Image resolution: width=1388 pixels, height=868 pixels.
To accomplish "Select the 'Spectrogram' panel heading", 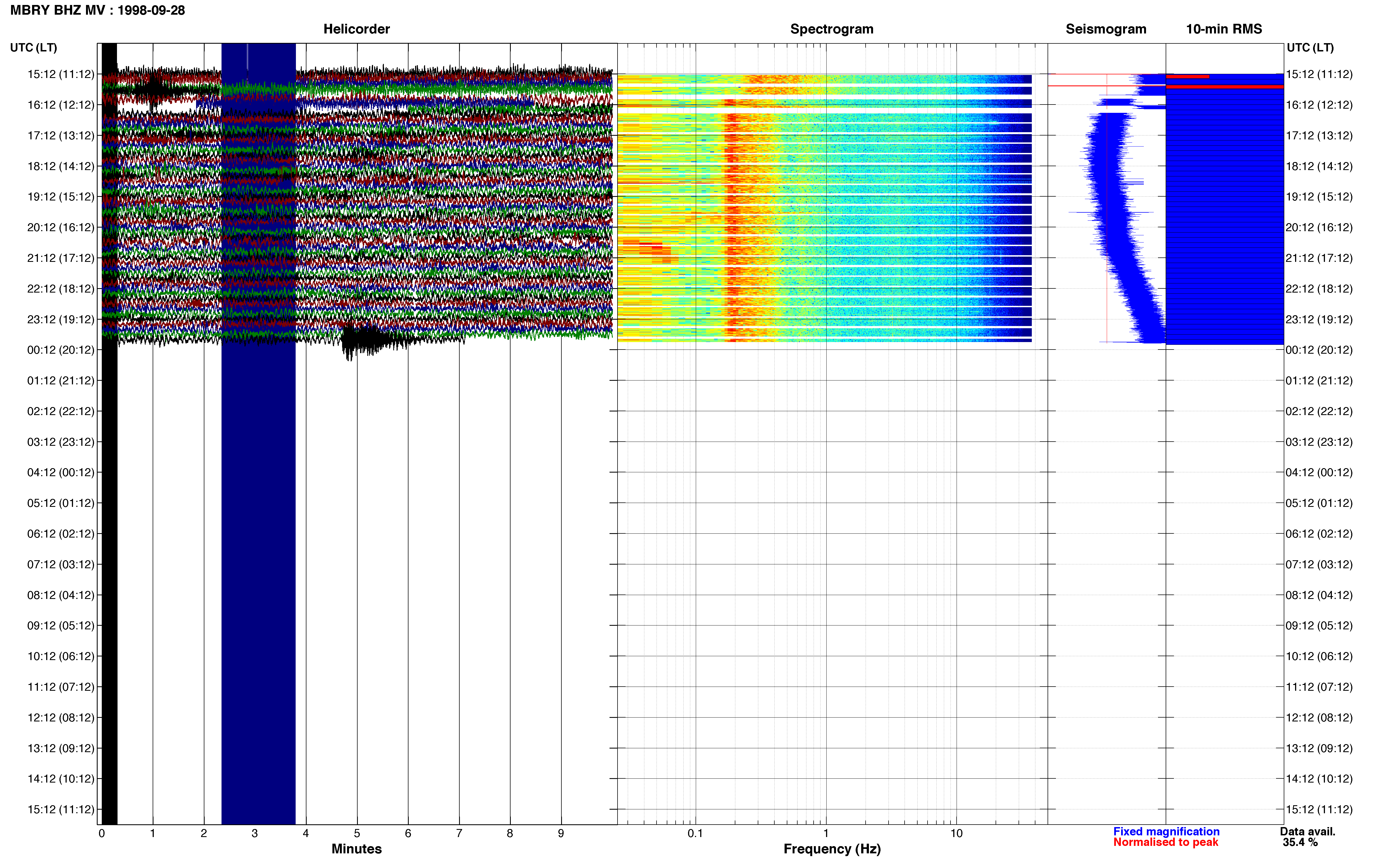I will pyautogui.click(x=832, y=29).
